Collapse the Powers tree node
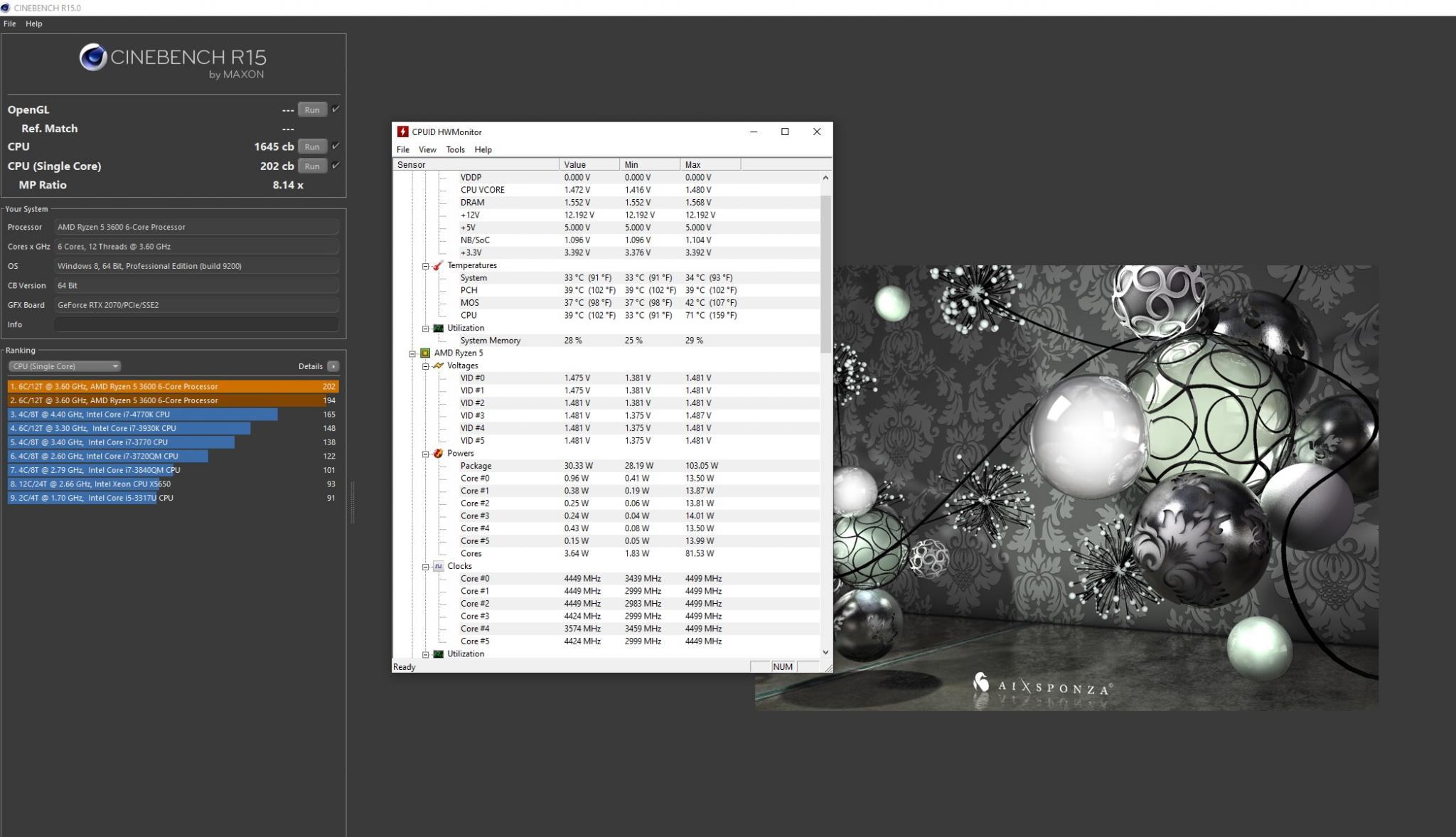The width and height of the screenshot is (1456, 837). [426, 454]
